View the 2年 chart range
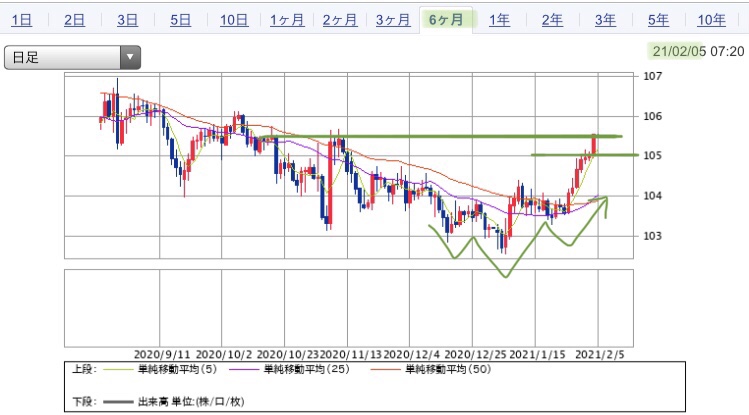This screenshot has height=415, width=749. click(x=552, y=20)
